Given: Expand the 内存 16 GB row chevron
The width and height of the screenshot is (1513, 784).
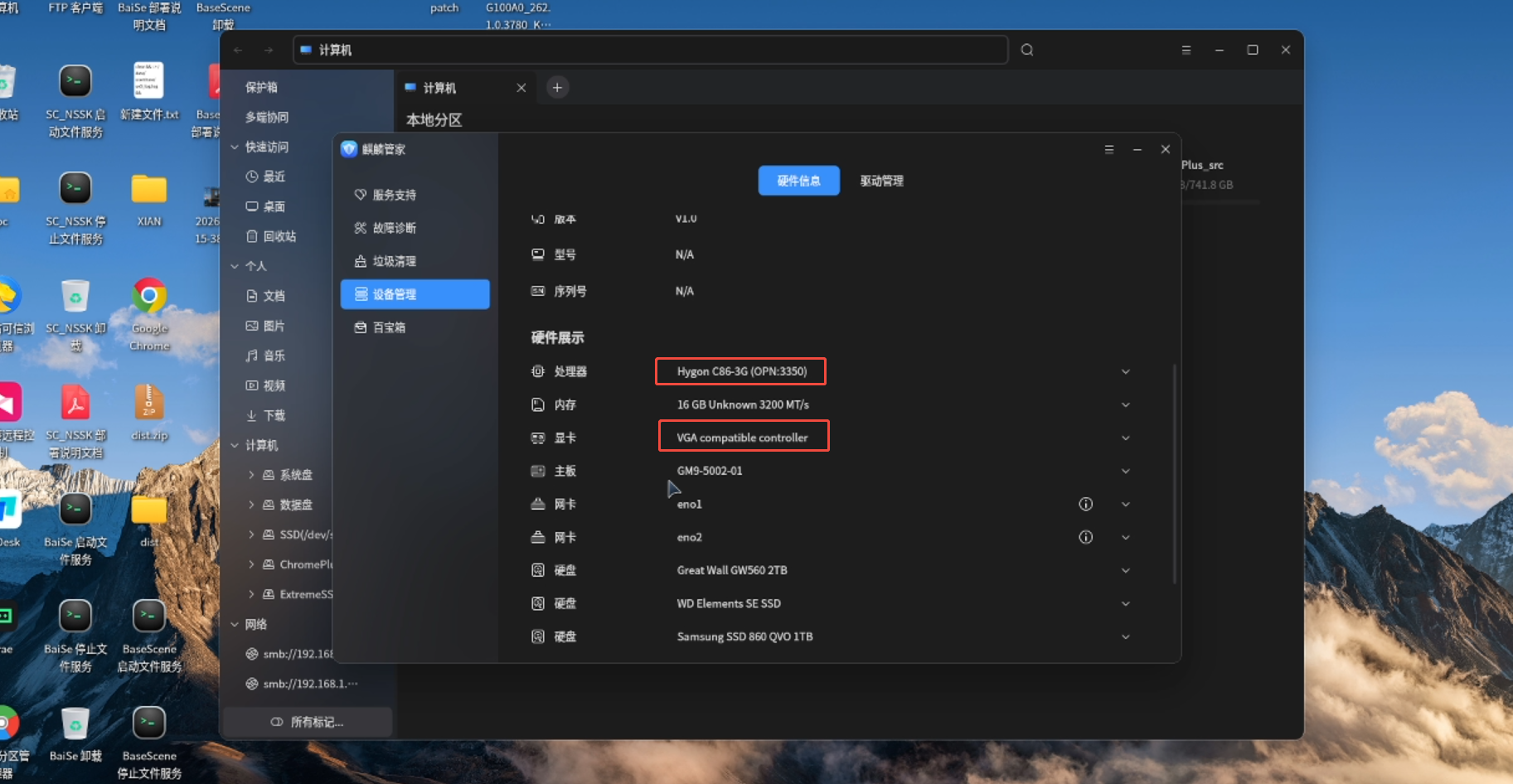Looking at the screenshot, I should click(x=1126, y=404).
